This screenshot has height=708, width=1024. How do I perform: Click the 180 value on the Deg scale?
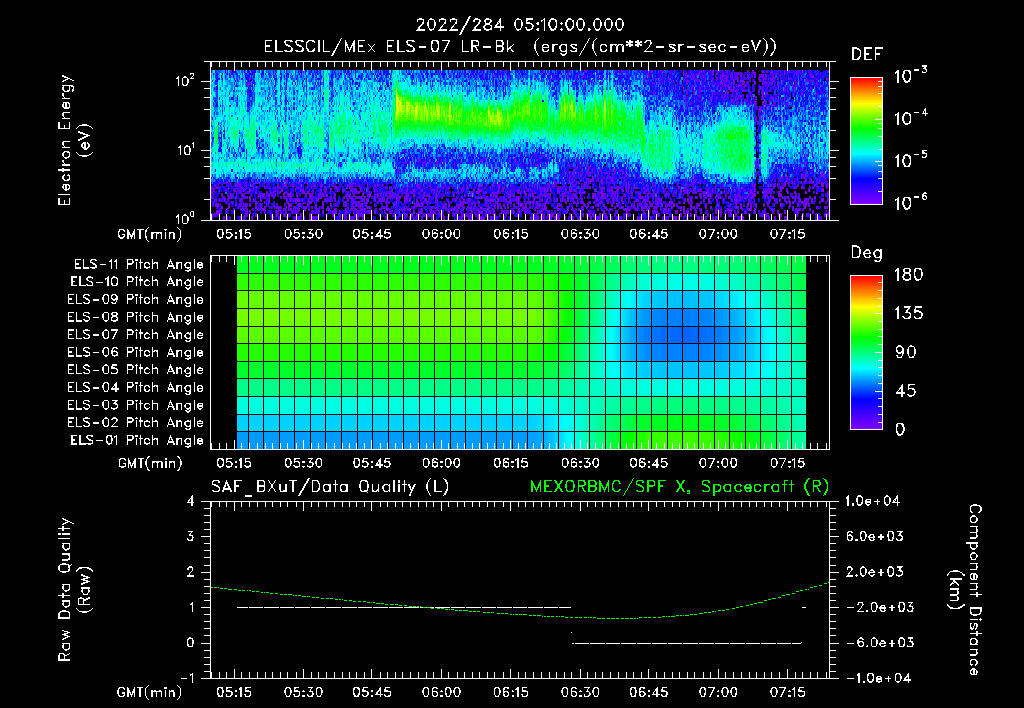(908, 275)
